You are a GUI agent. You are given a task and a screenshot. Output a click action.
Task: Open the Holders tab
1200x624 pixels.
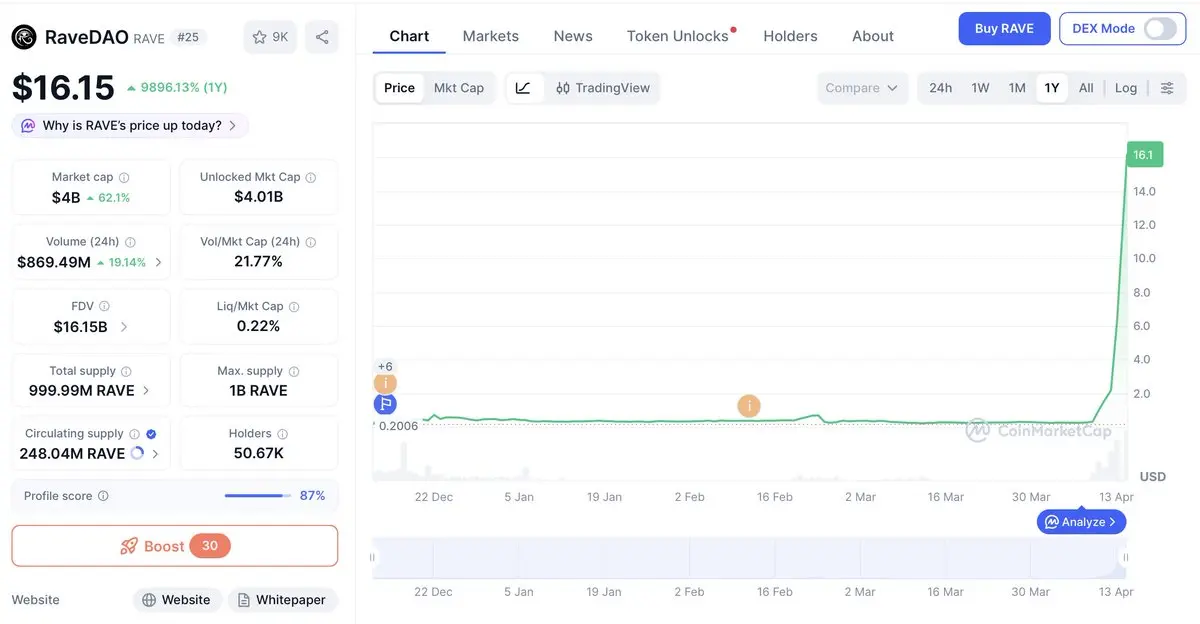point(790,36)
